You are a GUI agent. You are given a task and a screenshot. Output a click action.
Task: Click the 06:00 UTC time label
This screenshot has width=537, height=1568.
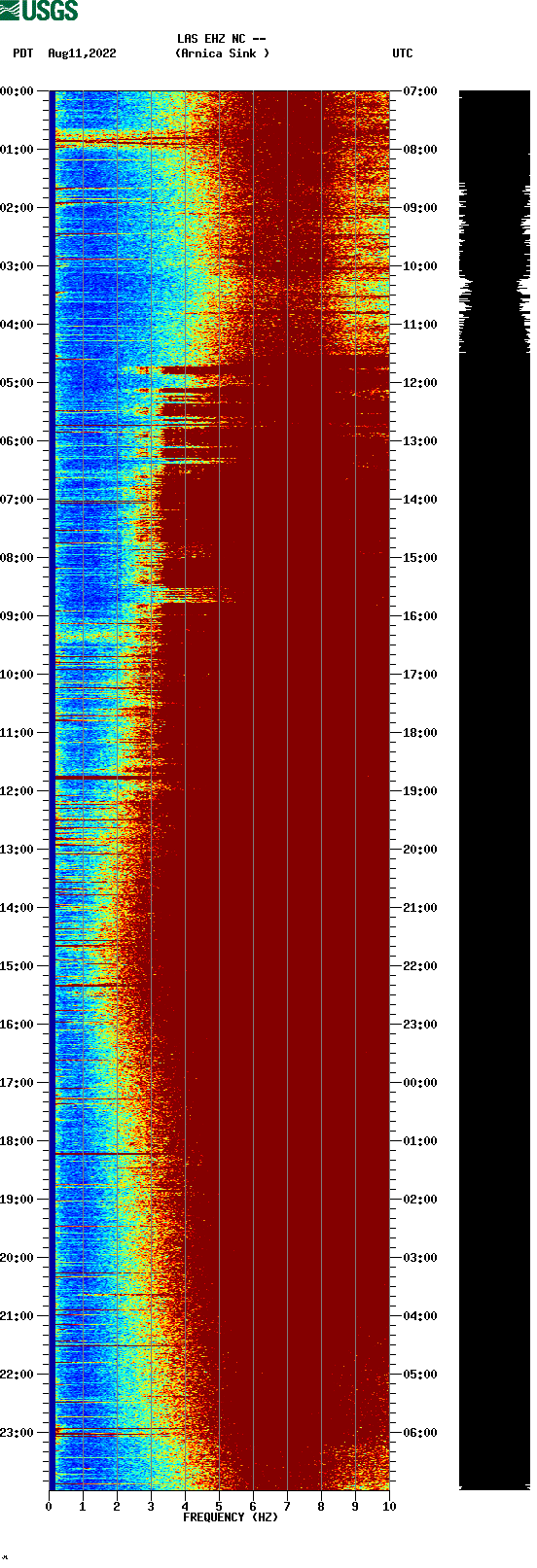tap(420, 1433)
